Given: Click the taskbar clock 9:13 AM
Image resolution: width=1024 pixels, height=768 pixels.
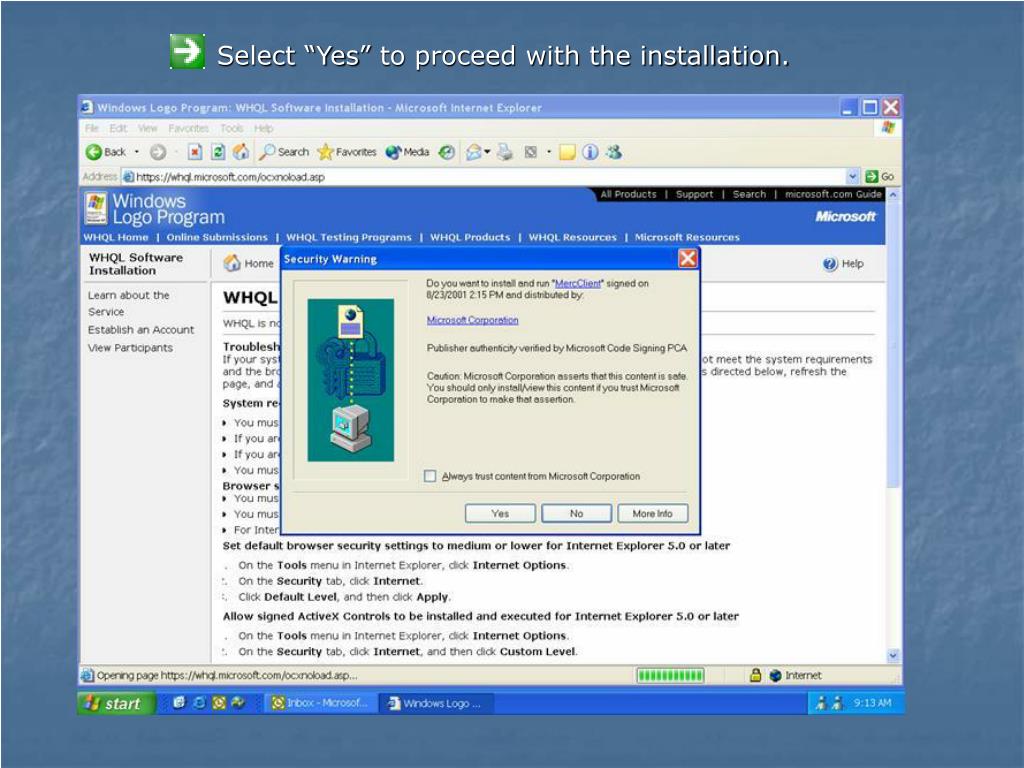Looking at the screenshot, I should (x=872, y=703).
